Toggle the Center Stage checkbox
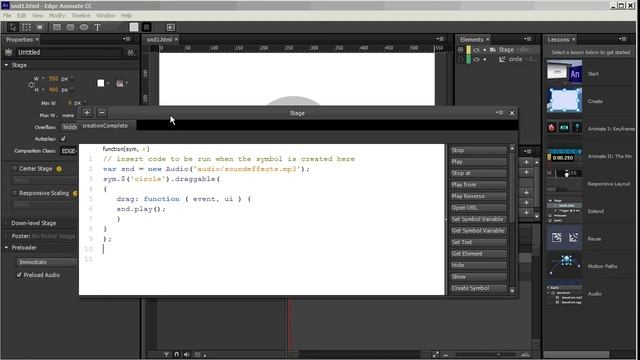Viewport: 640px width, 360px height. [15, 169]
